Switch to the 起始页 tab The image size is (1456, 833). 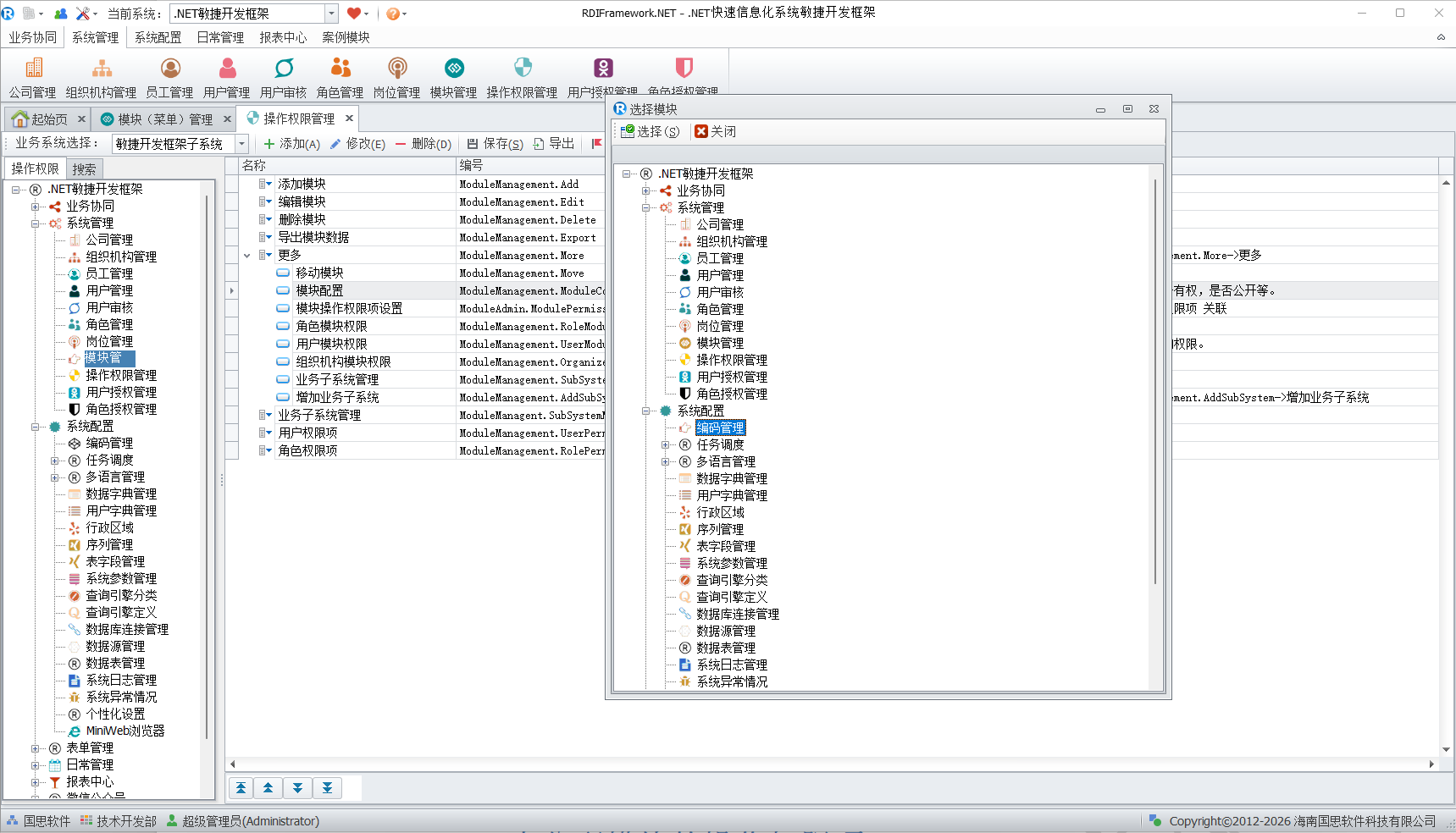point(42,119)
